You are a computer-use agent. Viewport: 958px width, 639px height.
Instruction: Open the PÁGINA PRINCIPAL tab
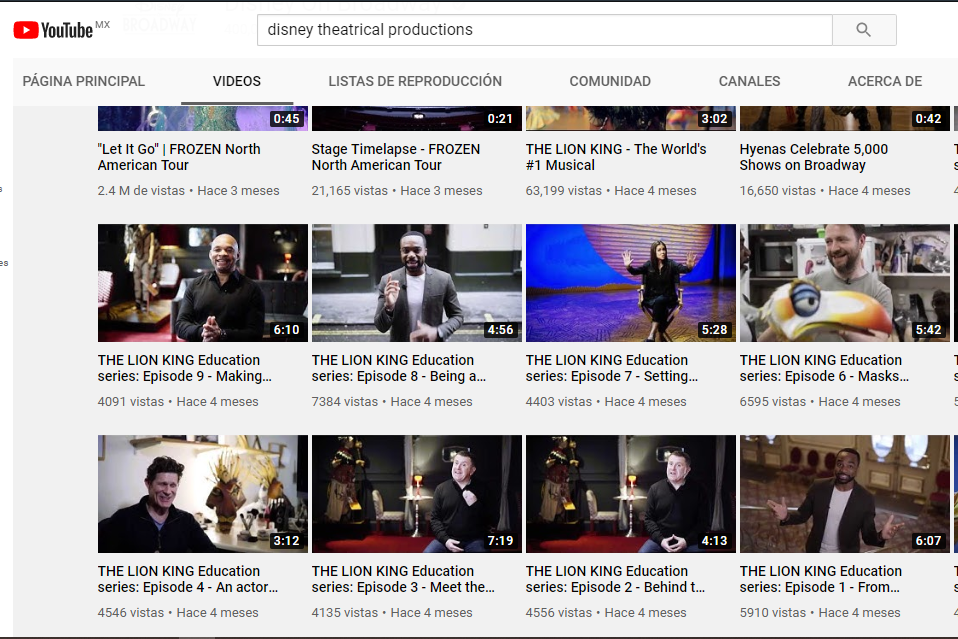84,81
